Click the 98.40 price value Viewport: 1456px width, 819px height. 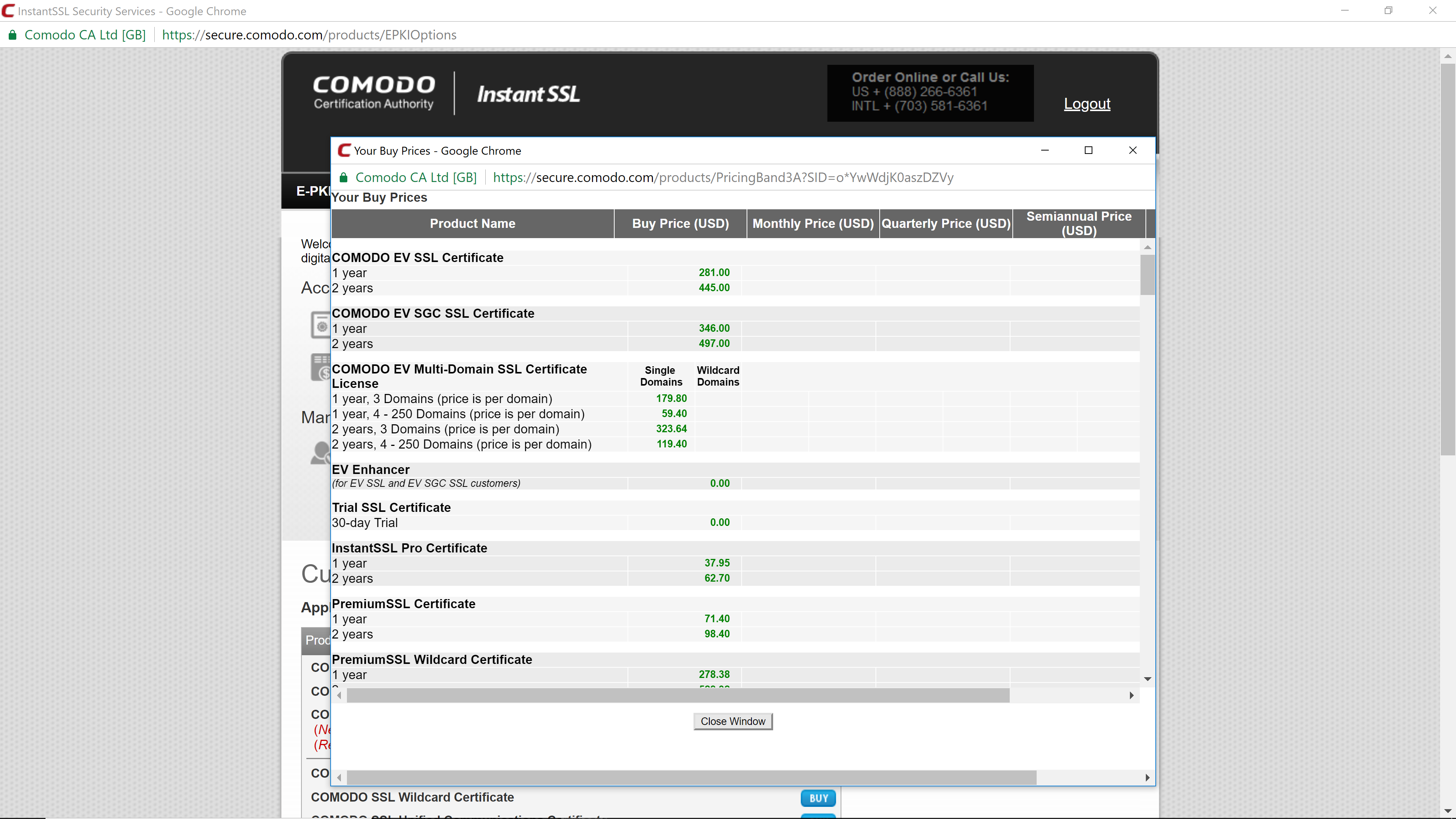point(717,634)
